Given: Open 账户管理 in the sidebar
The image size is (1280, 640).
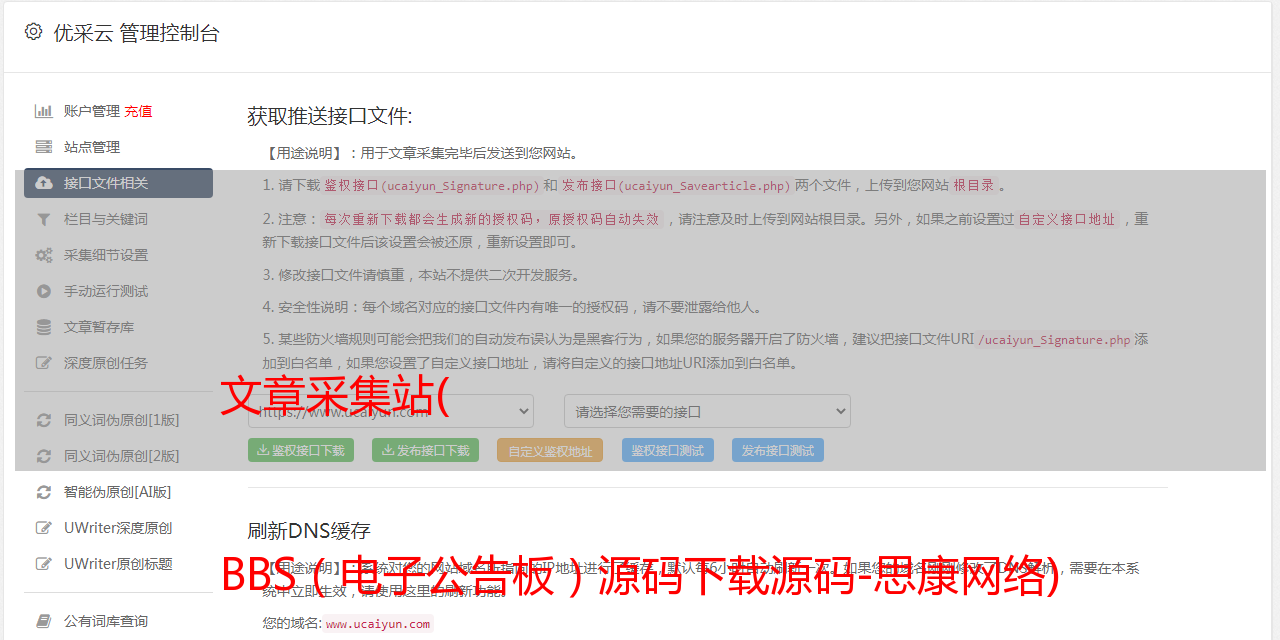Looking at the screenshot, I should (92, 111).
